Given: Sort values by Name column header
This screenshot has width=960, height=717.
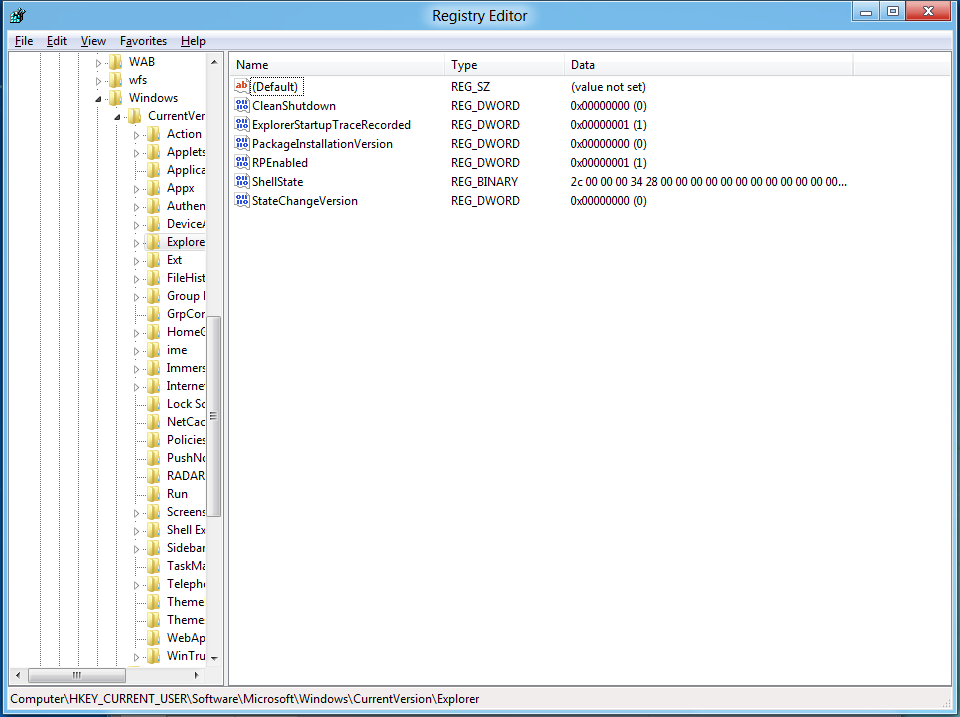Looking at the screenshot, I should click(x=336, y=65).
